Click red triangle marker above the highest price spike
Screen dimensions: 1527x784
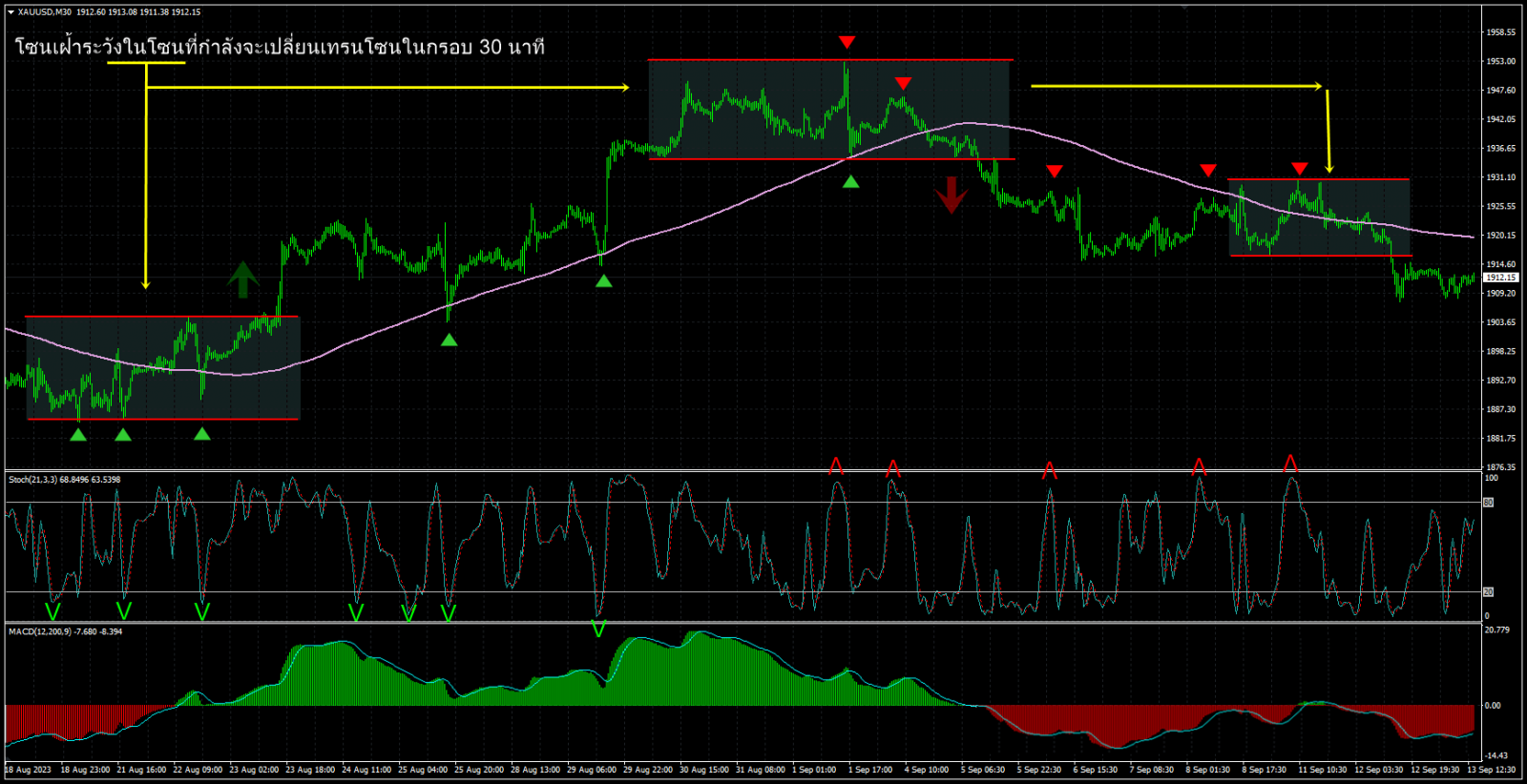pyautogui.click(x=847, y=42)
